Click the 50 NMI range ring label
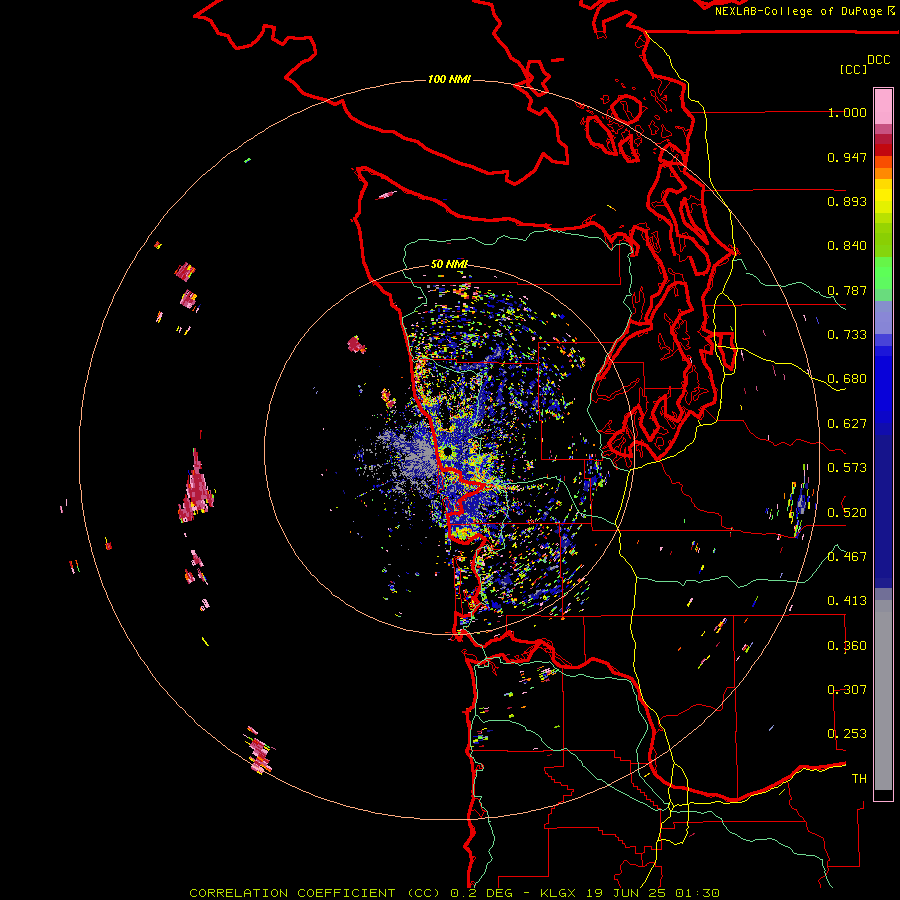The image size is (900, 900). point(449,264)
